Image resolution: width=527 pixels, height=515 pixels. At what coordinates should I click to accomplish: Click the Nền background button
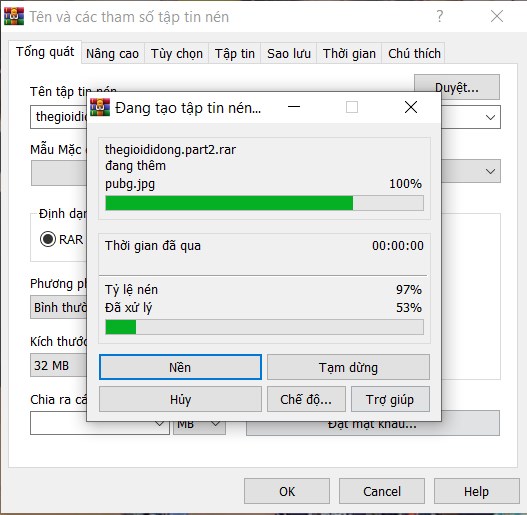point(180,367)
